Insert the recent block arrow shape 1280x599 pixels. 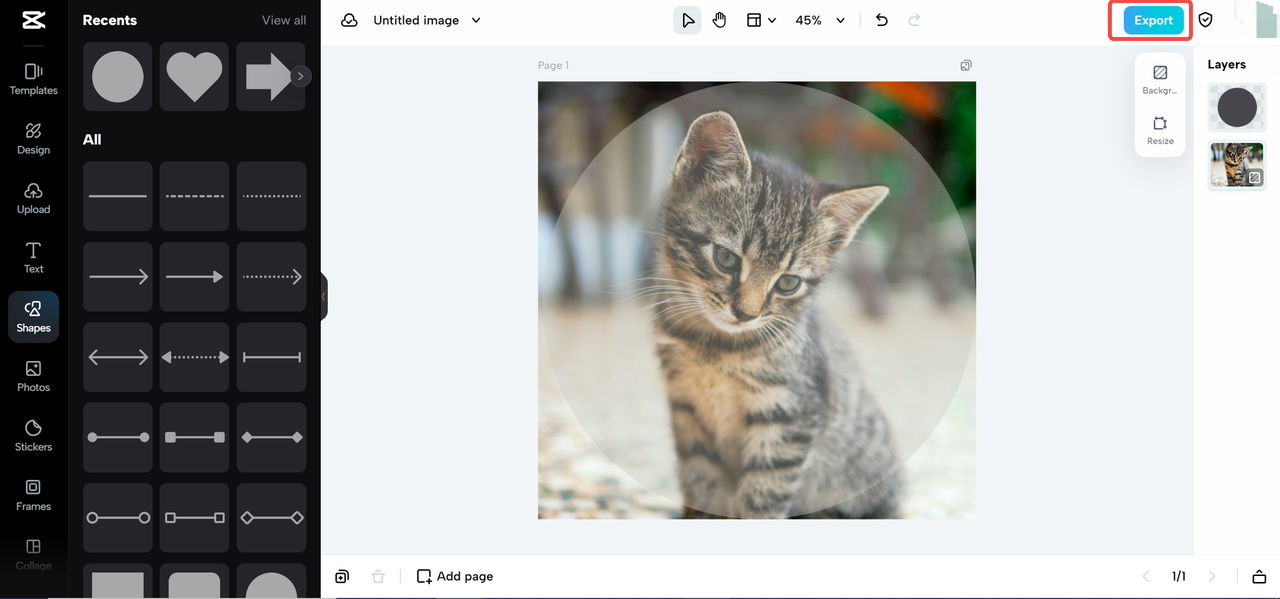click(x=268, y=76)
